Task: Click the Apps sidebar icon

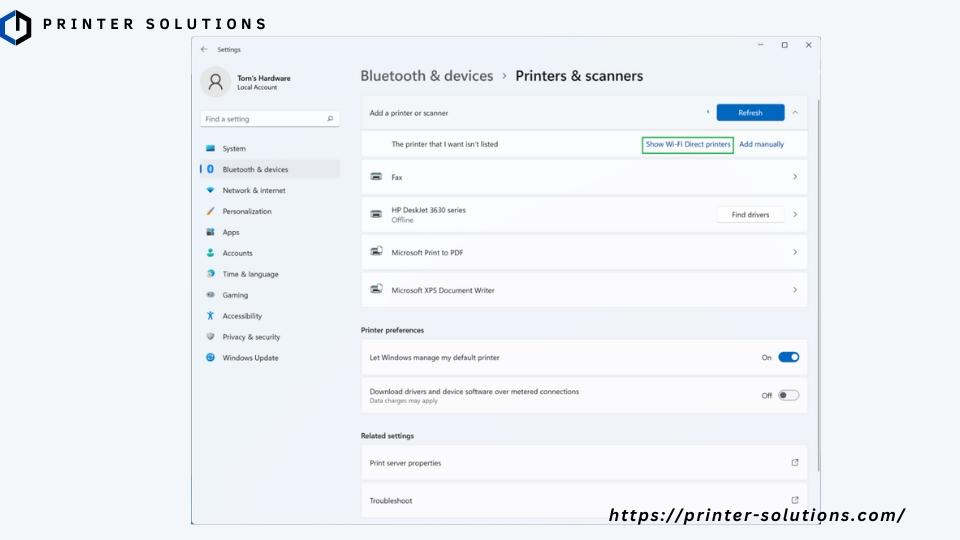Action: [210, 231]
